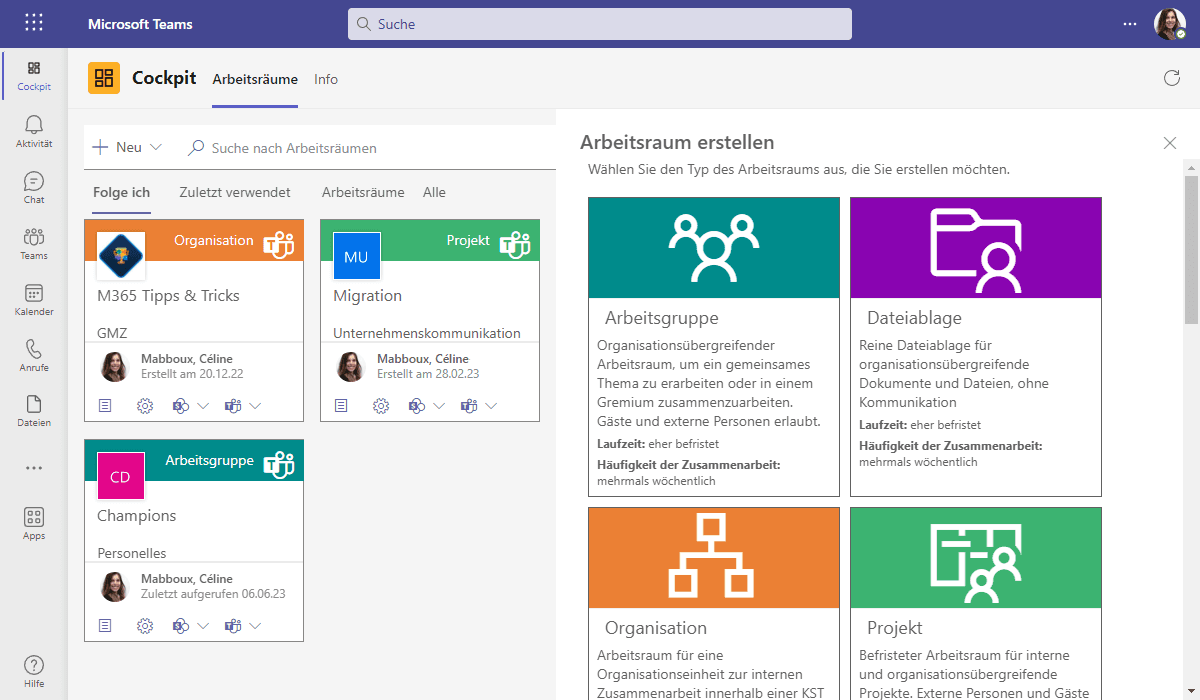Screen dimensions: 1200x700
Task: Choose the Dateiablage workspace type tile
Action: point(975,346)
